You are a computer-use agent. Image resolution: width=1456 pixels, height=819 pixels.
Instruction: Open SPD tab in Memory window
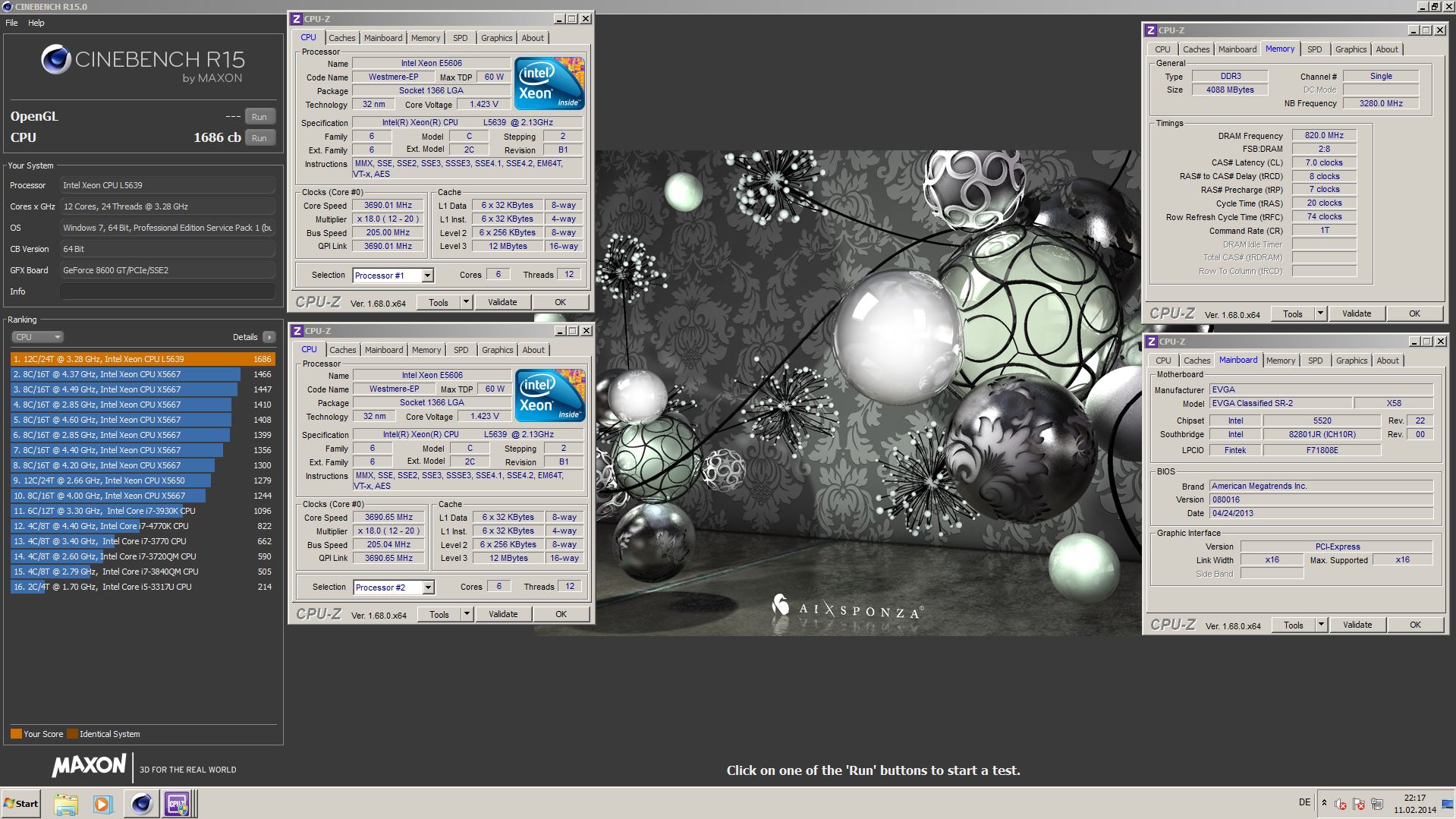pos(1315,49)
